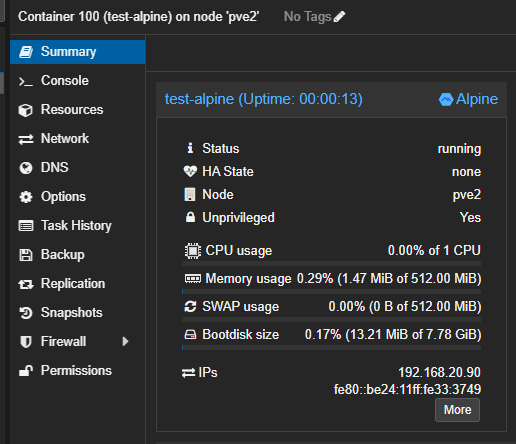Expand the Firewall submenu arrow

coord(125,341)
